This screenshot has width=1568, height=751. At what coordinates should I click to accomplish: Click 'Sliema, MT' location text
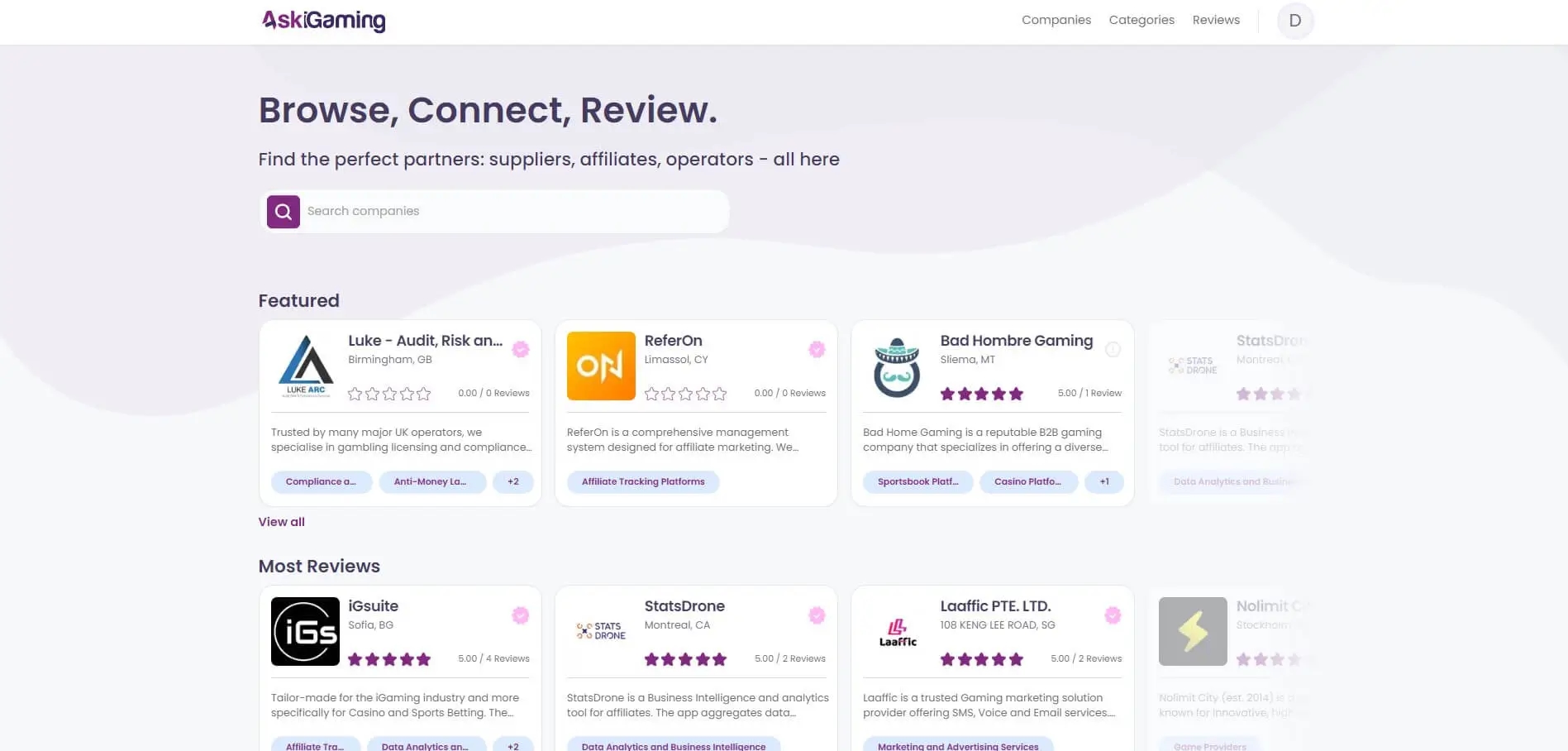967,360
